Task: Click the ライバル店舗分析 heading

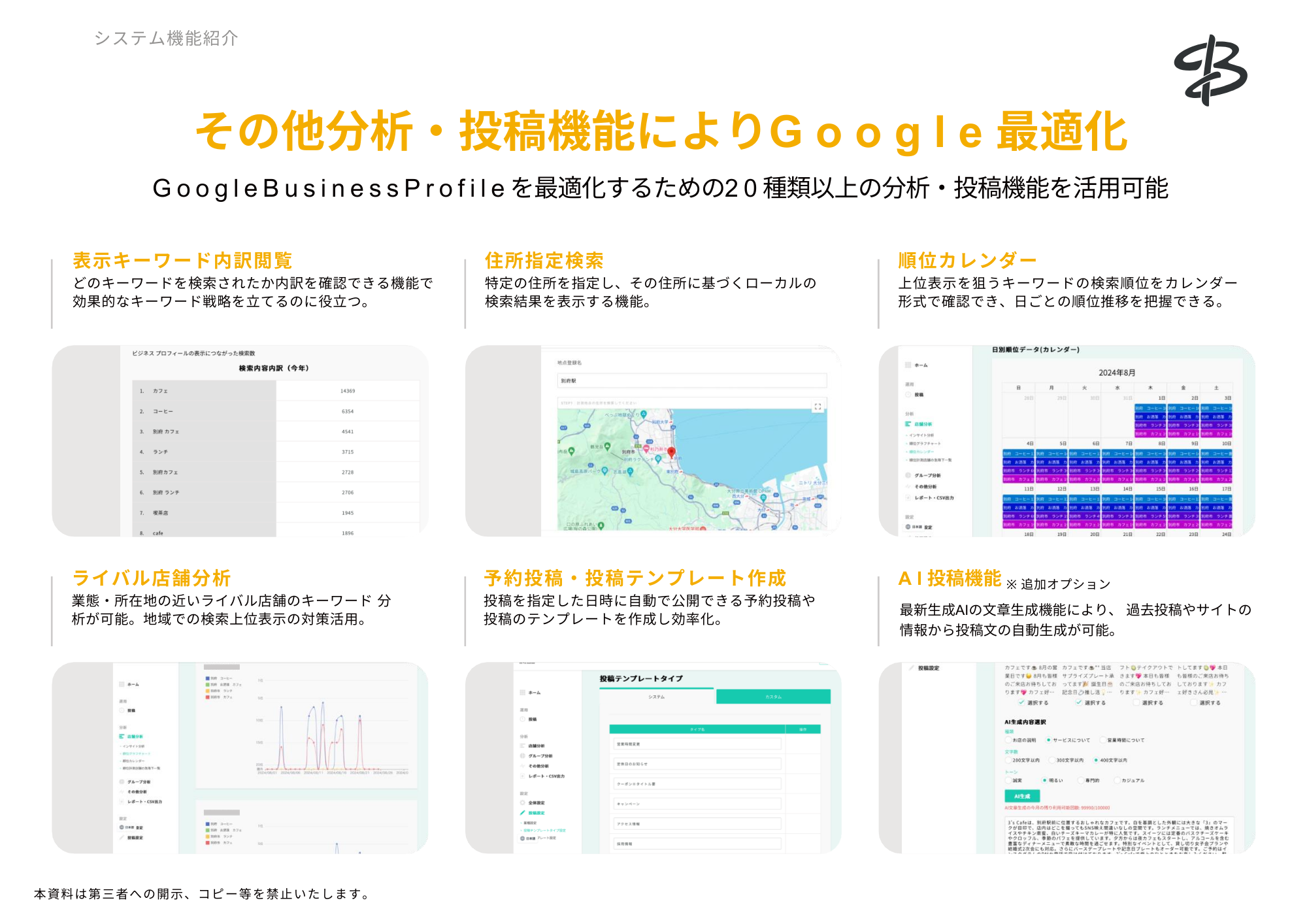Action: 152,578
